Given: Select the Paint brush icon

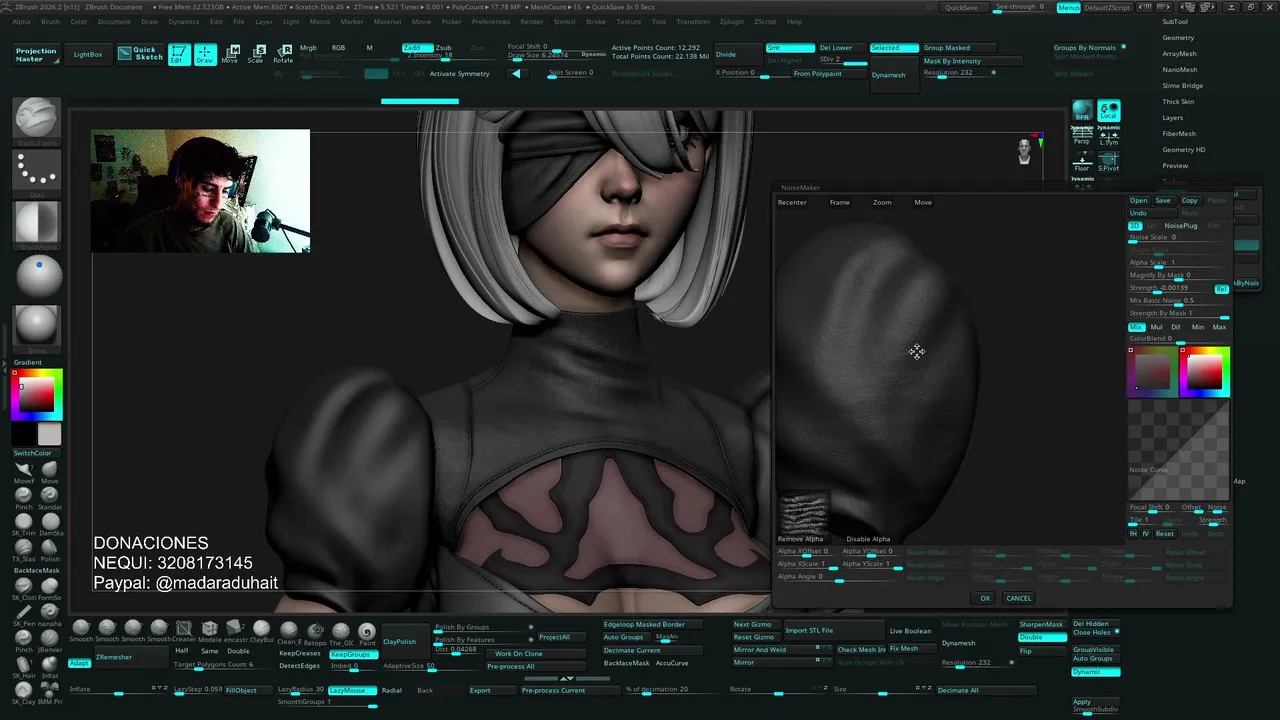Looking at the screenshot, I should (x=367, y=633).
